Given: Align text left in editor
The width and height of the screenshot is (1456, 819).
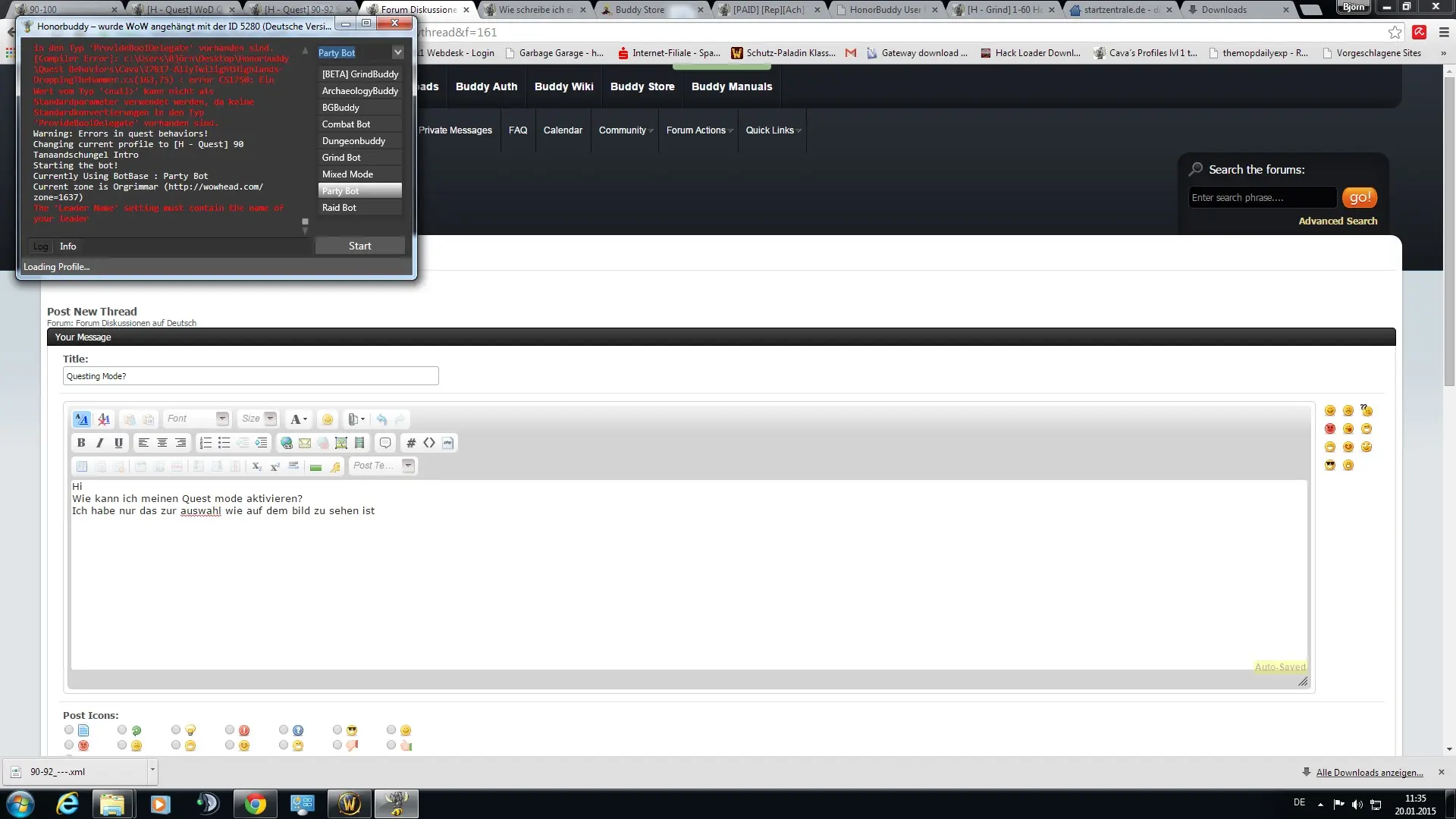Looking at the screenshot, I should (143, 443).
